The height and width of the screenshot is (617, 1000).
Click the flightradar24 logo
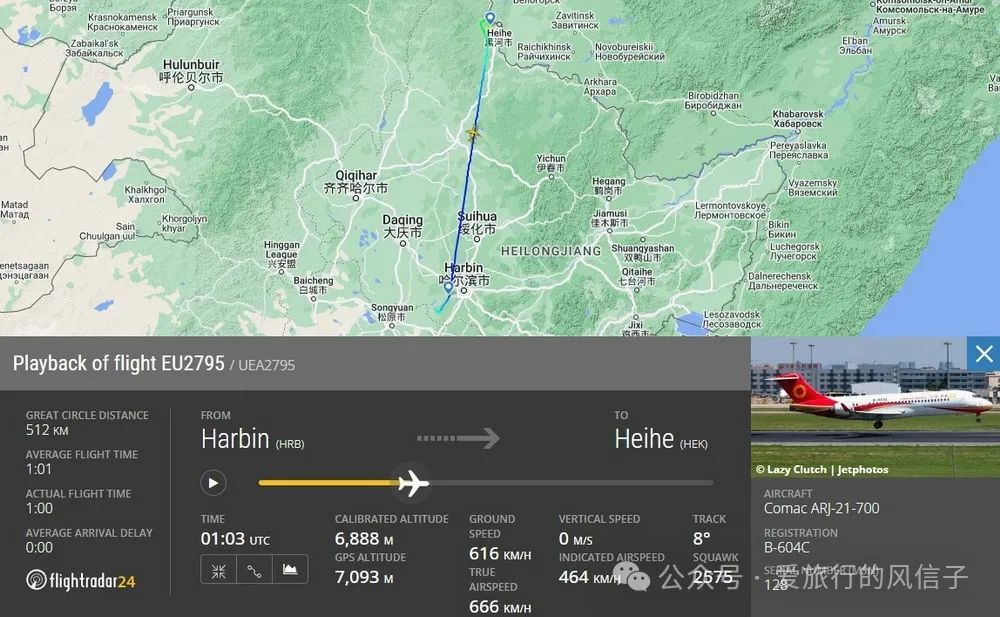pyautogui.click(x=81, y=580)
